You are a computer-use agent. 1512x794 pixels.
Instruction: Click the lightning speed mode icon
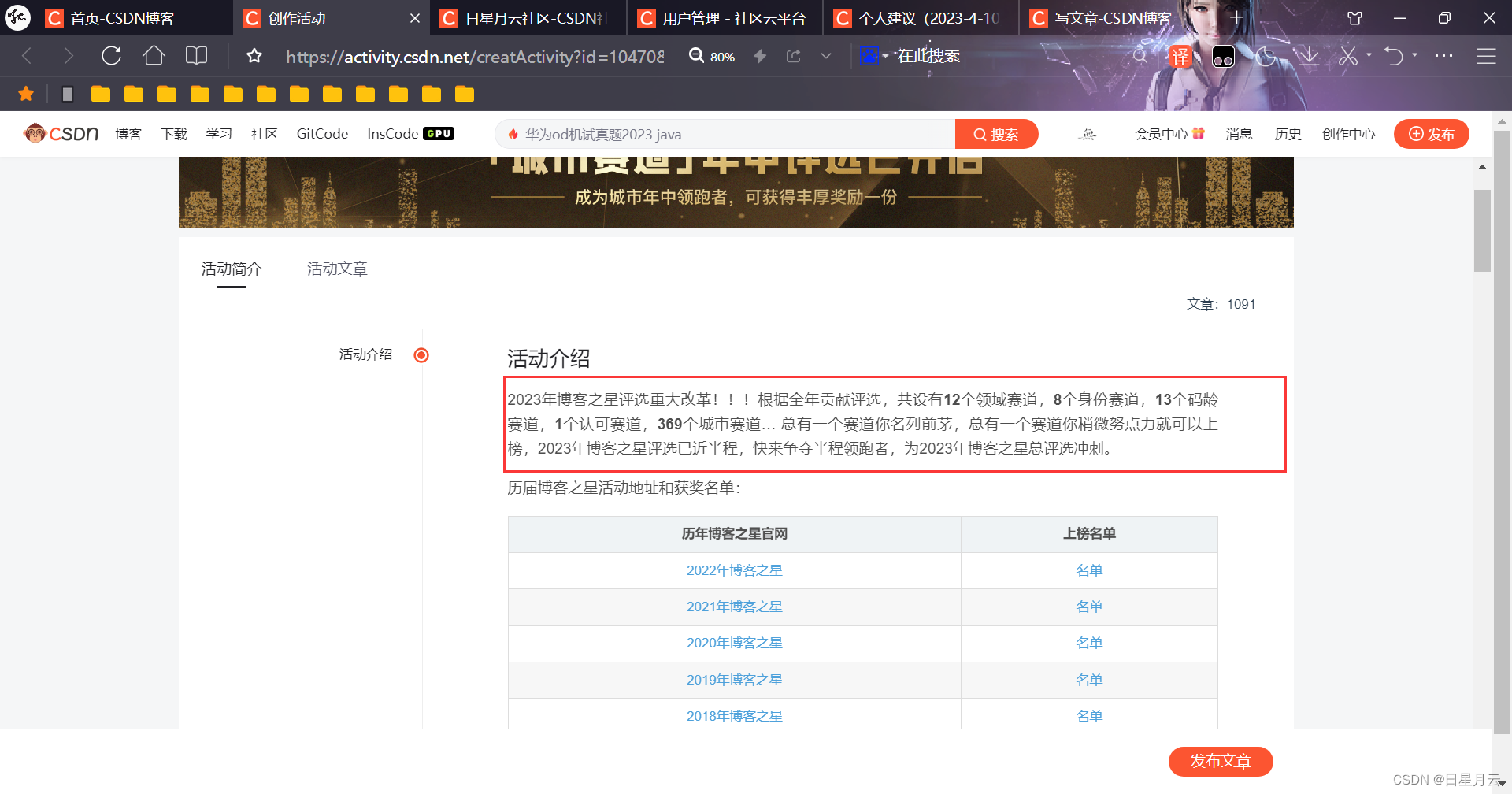click(760, 56)
